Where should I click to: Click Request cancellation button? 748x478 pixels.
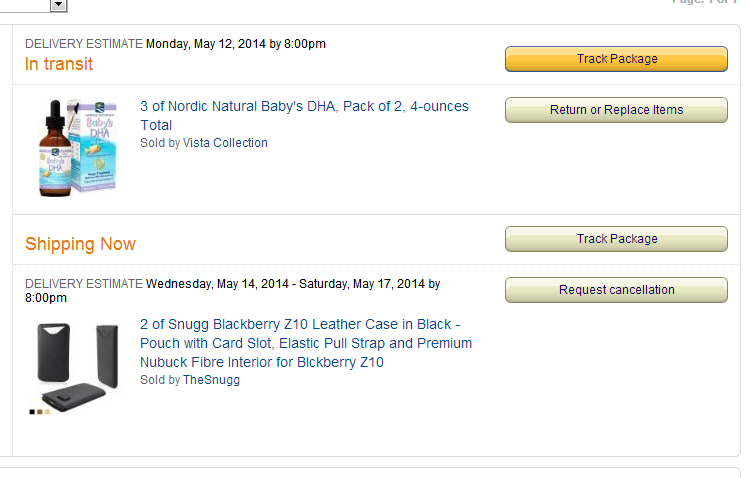point(616,290)
